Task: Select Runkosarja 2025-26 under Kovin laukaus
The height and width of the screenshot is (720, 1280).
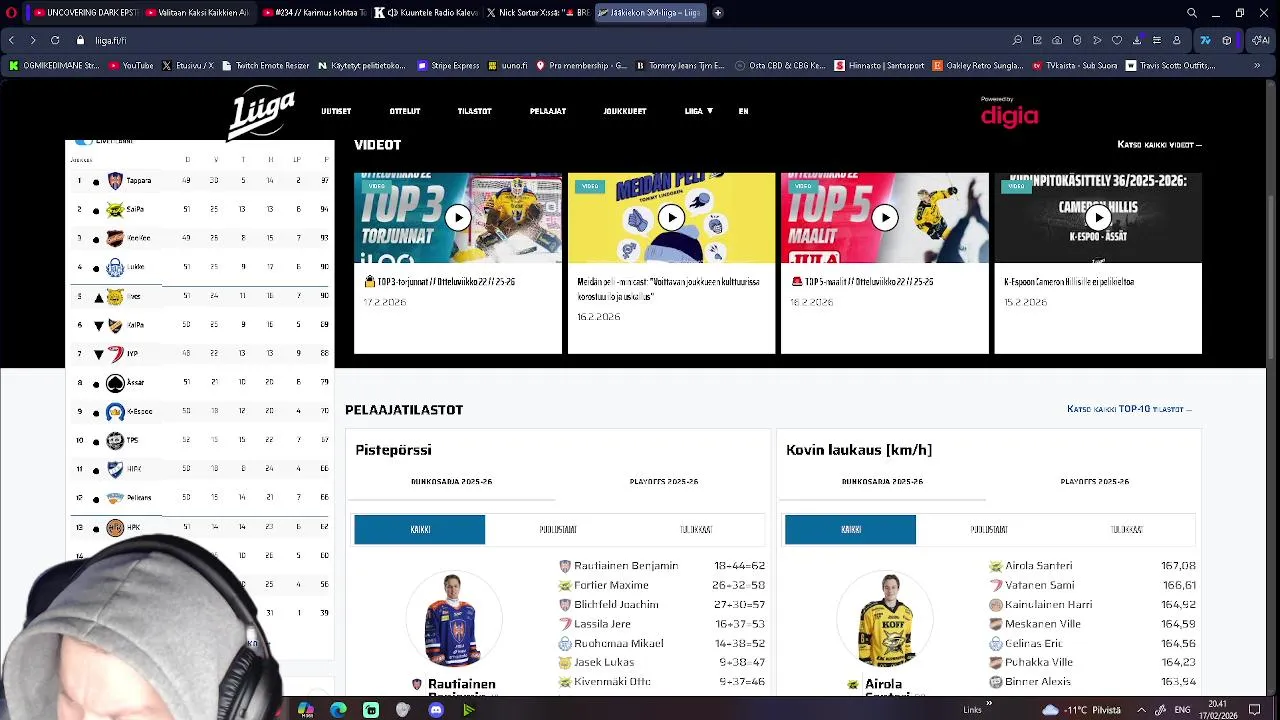Action: pyautogui.click(x=882, y=482)
